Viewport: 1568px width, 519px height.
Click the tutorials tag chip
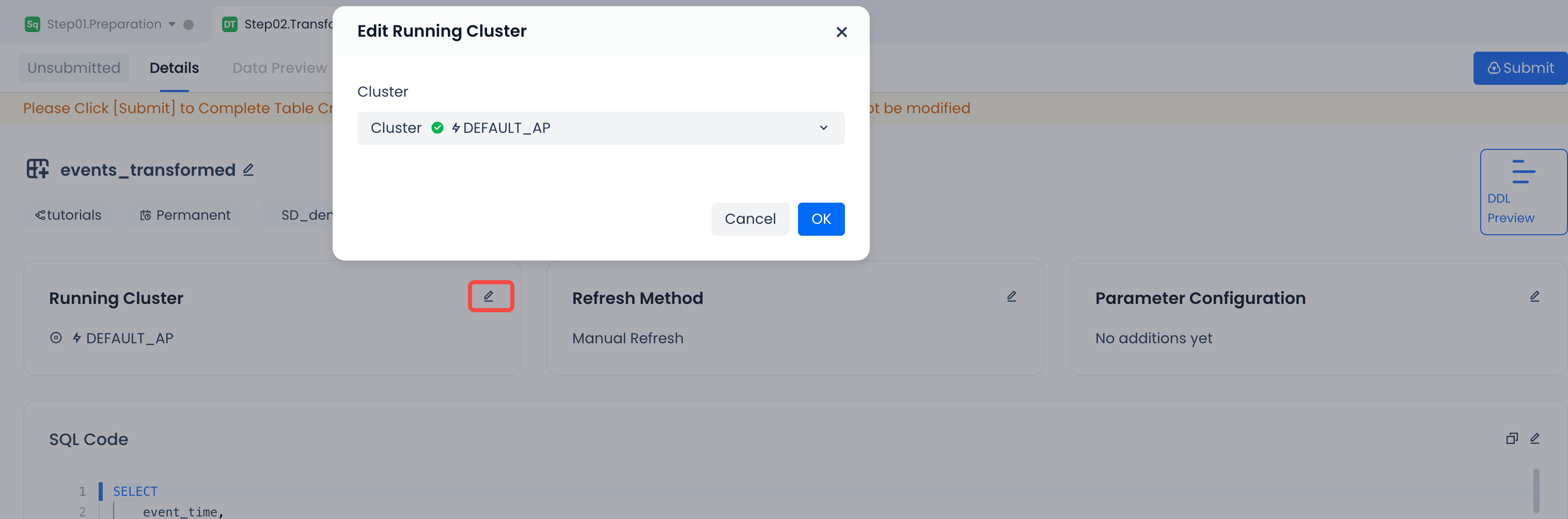[68, 215]
